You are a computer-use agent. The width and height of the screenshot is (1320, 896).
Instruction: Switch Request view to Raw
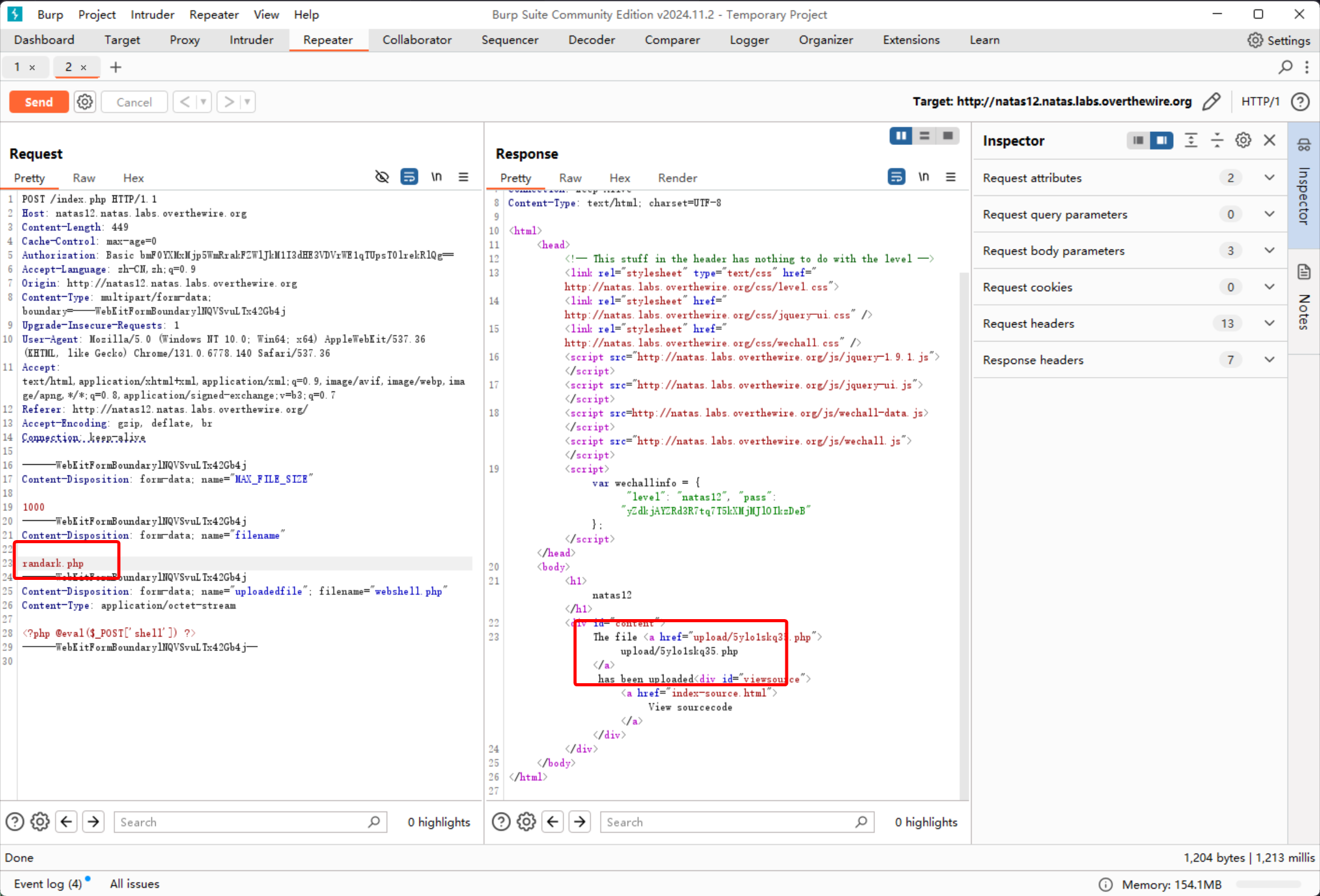[x=84, y=178]
